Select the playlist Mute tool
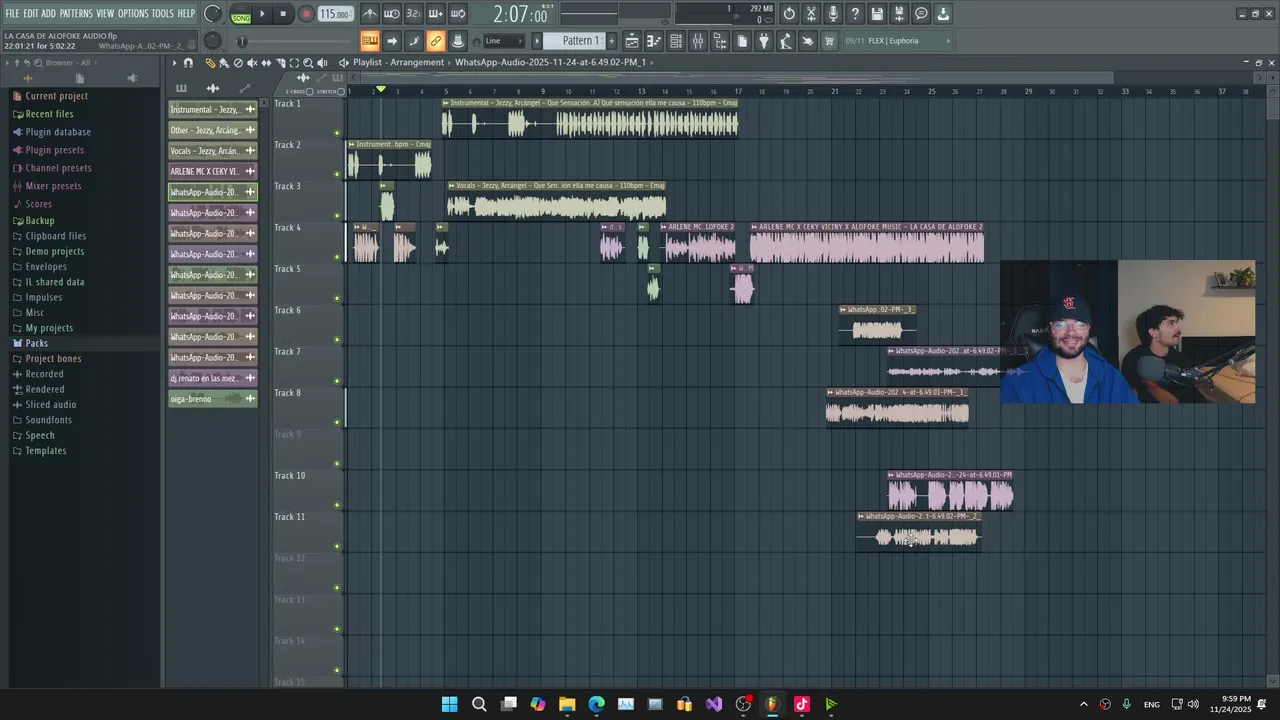Viewport: 1280px width, 720px height. [x=252, y=63]
